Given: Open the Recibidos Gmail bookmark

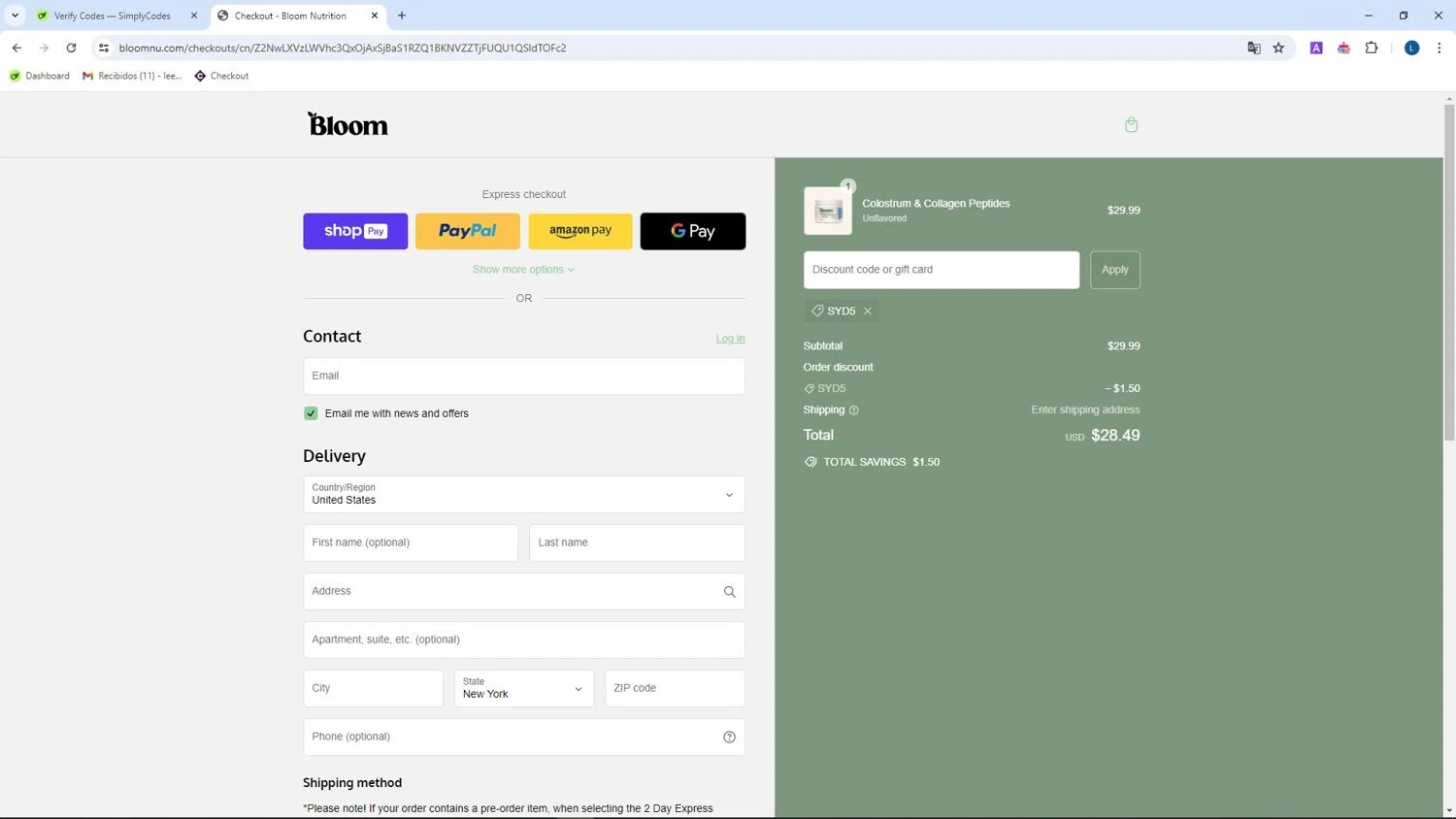Looking at the screenshot, I should tap(132, 76).
